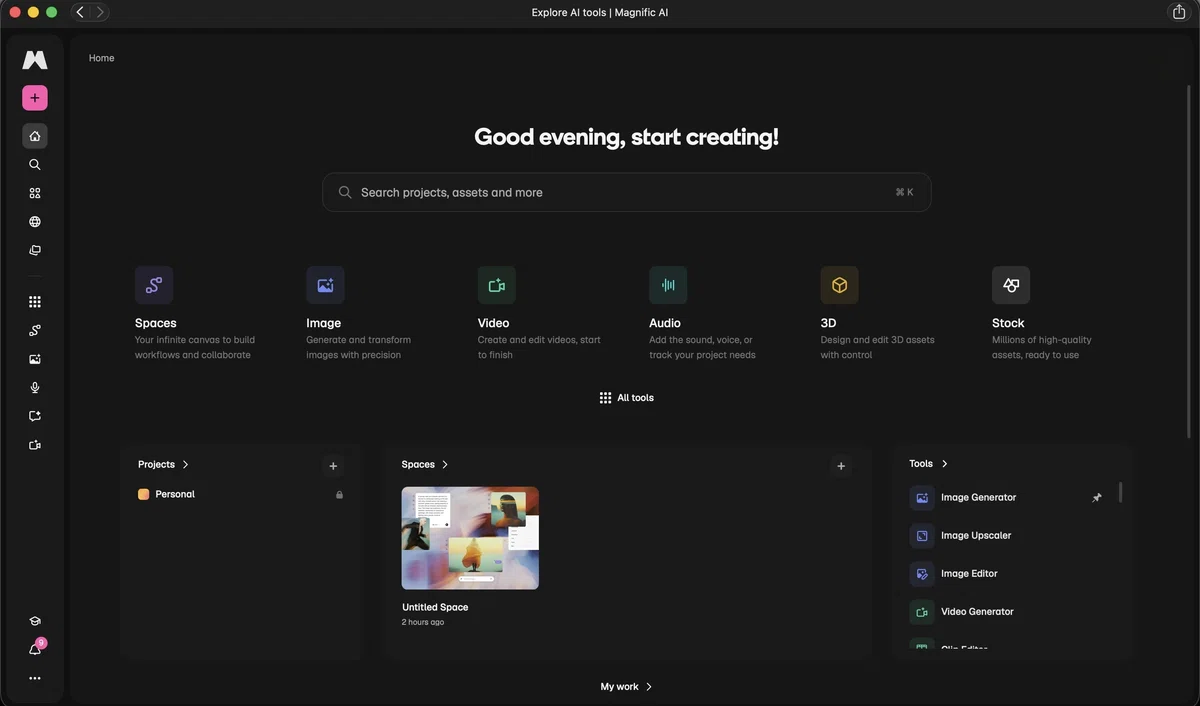This screenshot has width=1200, height=706.
Task: Click the Home breadcrumb
Action: click(x=101, y=58)
